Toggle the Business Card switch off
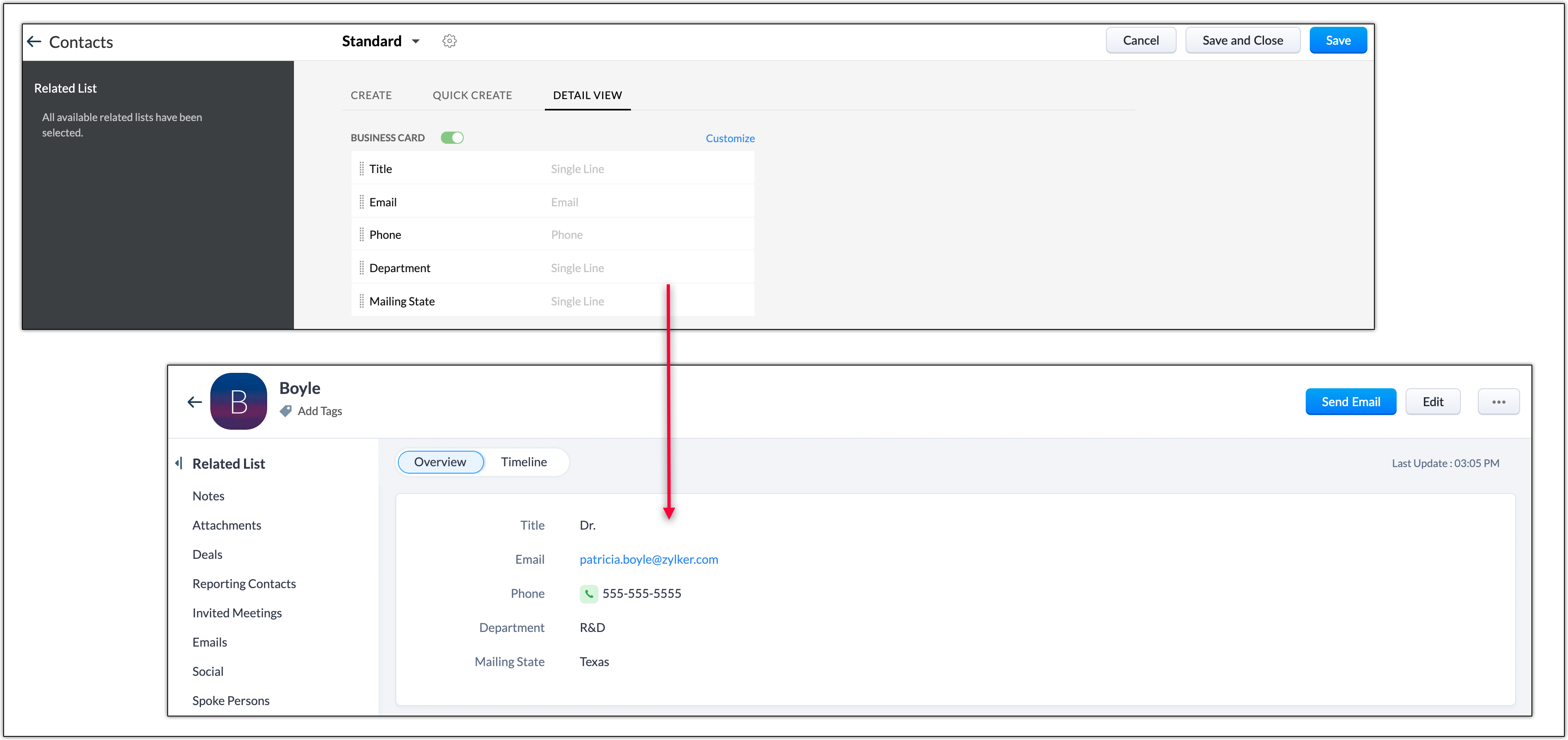Screen dimensions: 1568x740 tap(452, 138)
